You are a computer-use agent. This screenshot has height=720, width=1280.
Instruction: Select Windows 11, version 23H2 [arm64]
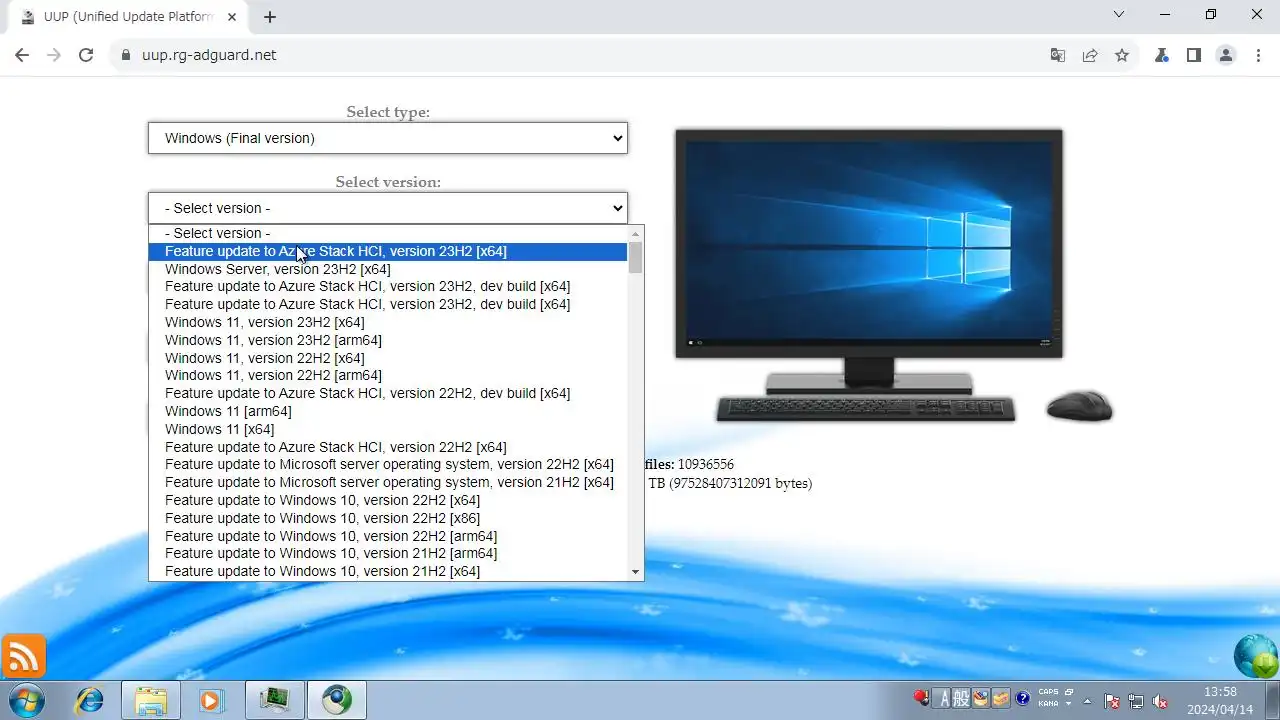pyautogui.click(x=388, y=340)
